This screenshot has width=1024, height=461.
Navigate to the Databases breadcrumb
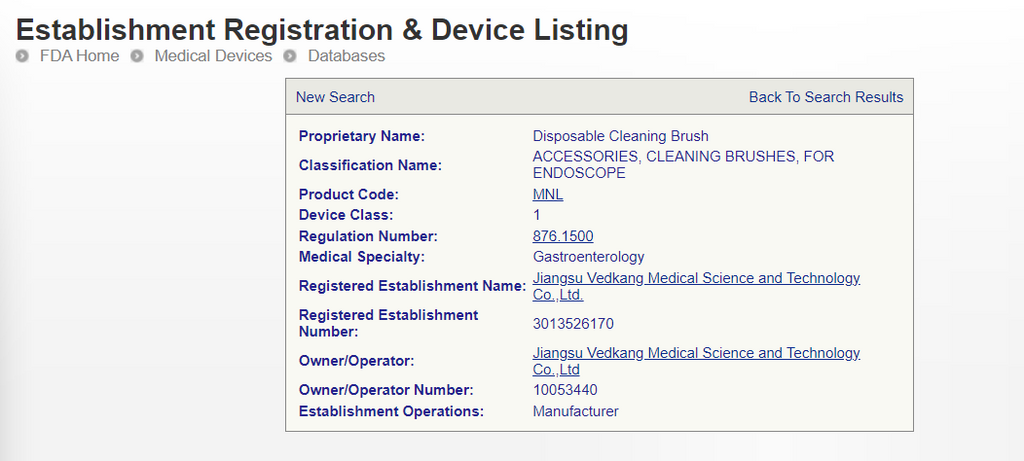(346, 56)
